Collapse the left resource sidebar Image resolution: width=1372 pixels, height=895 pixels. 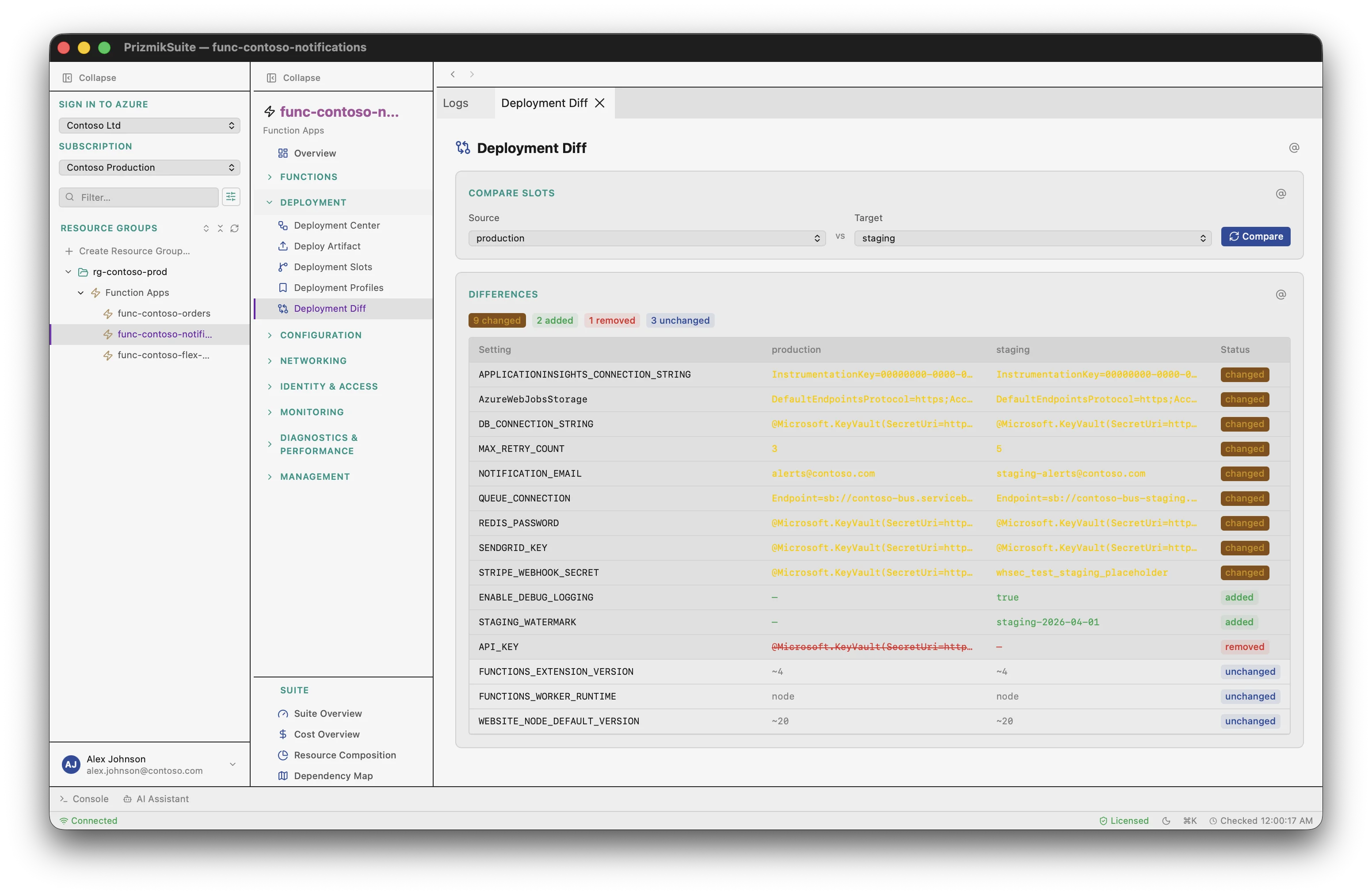point(89,77)
